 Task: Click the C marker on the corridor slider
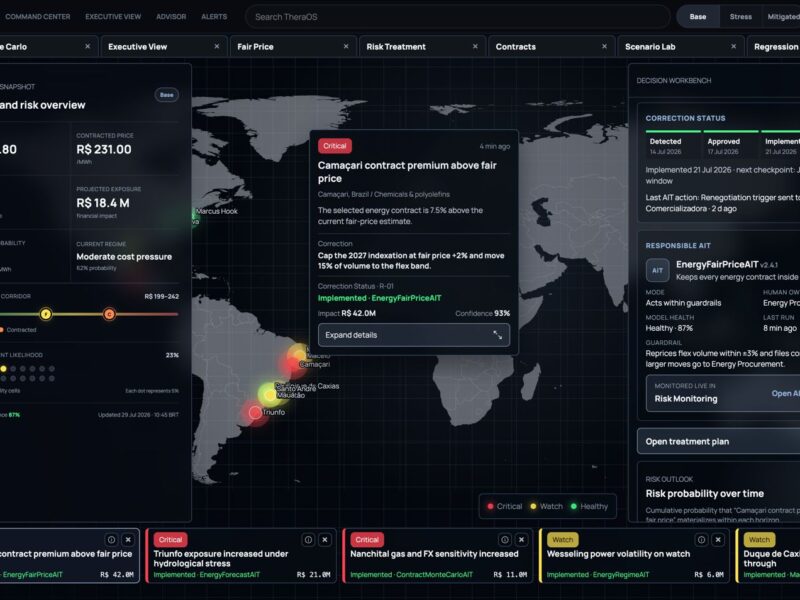(109, 314)
